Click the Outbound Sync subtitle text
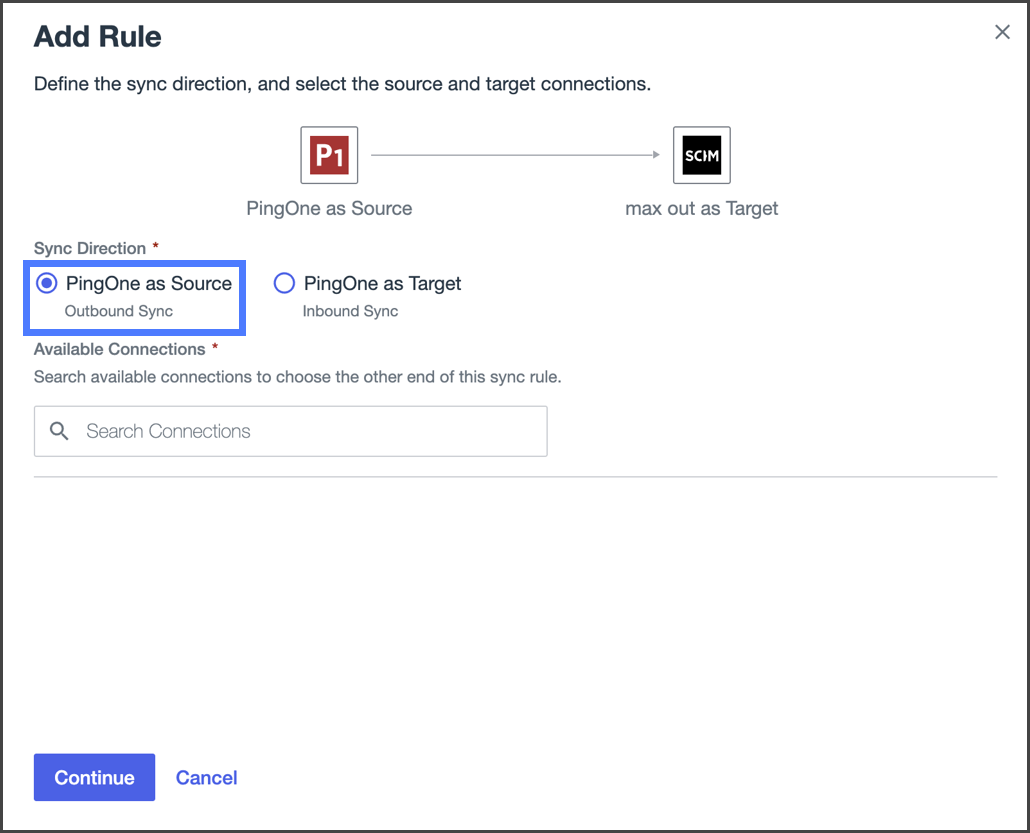The height and width of the screenshot is (833, 1030). click(119, 311)
